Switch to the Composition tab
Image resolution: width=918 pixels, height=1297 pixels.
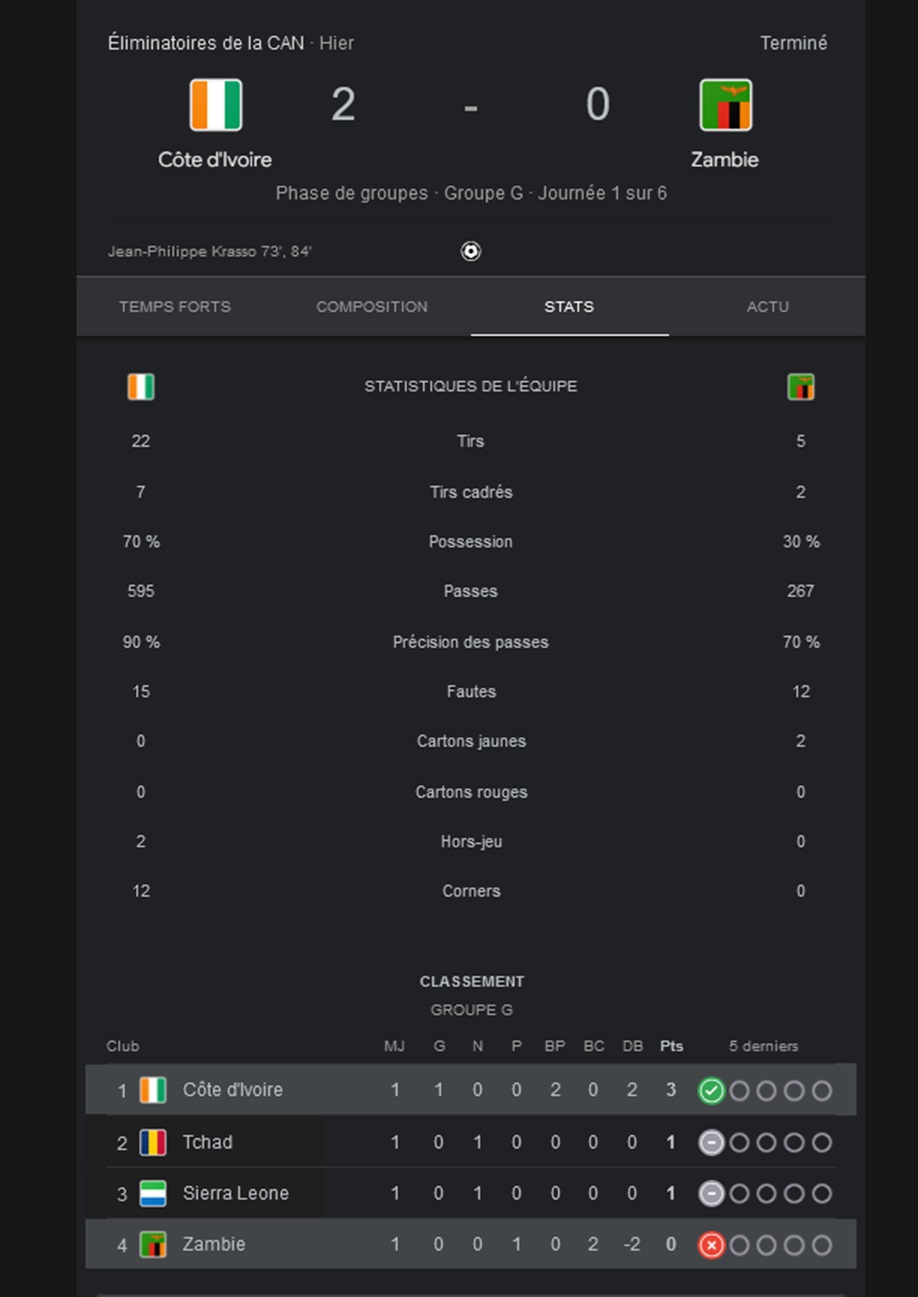point(372,307)
